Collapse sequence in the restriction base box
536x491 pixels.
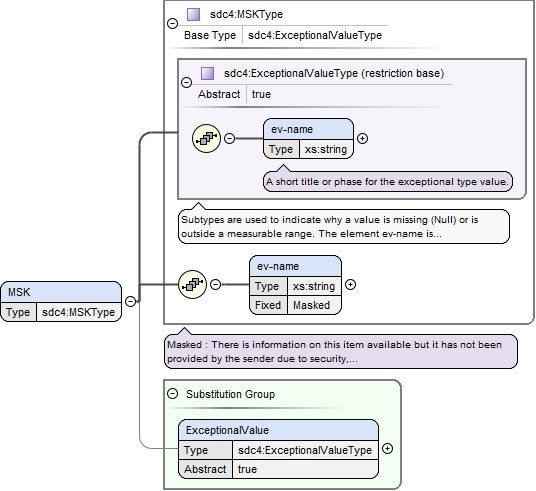click(x=229, y=138)
